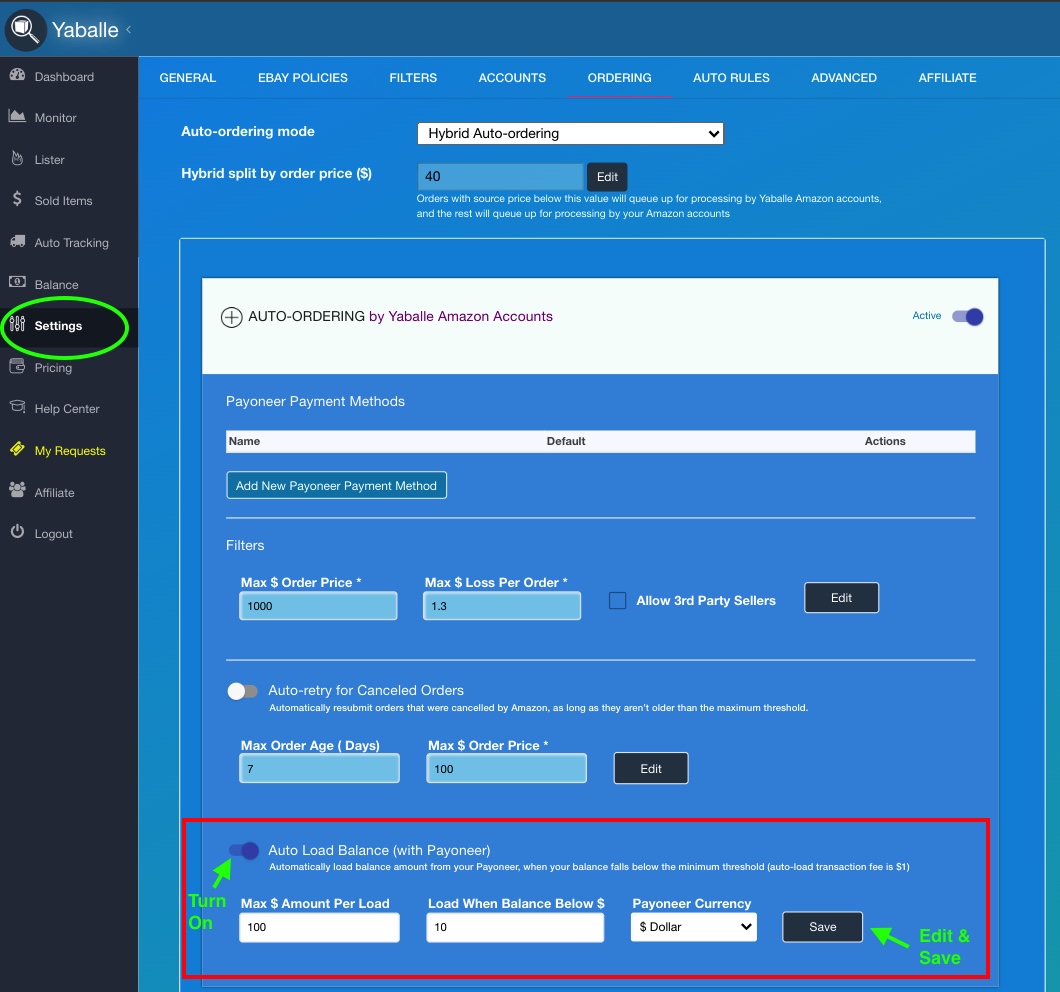1060x992 pixels.
Task: Select the ORDERING tab
Action: [x=620, y=78]
